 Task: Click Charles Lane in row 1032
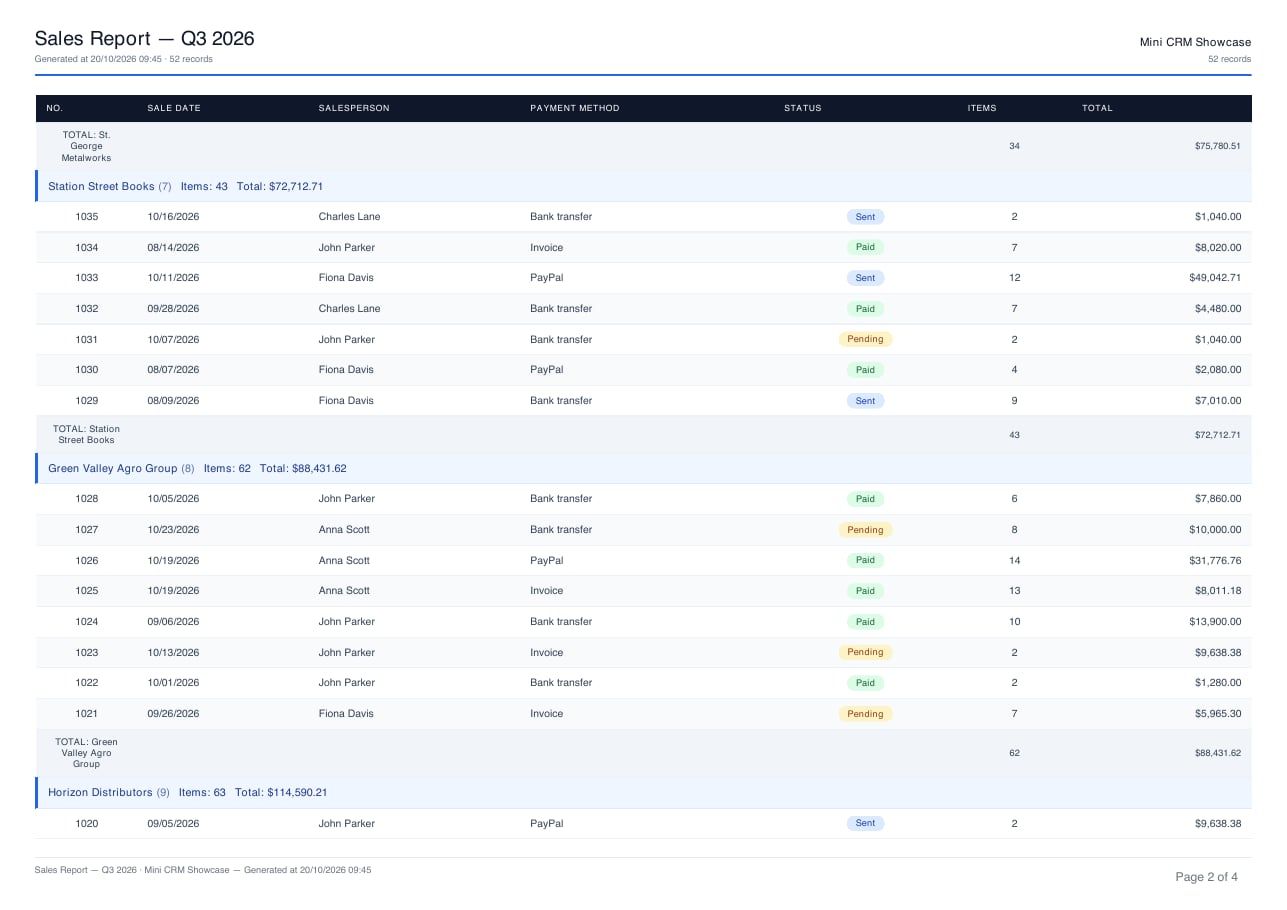click(350, 309)
